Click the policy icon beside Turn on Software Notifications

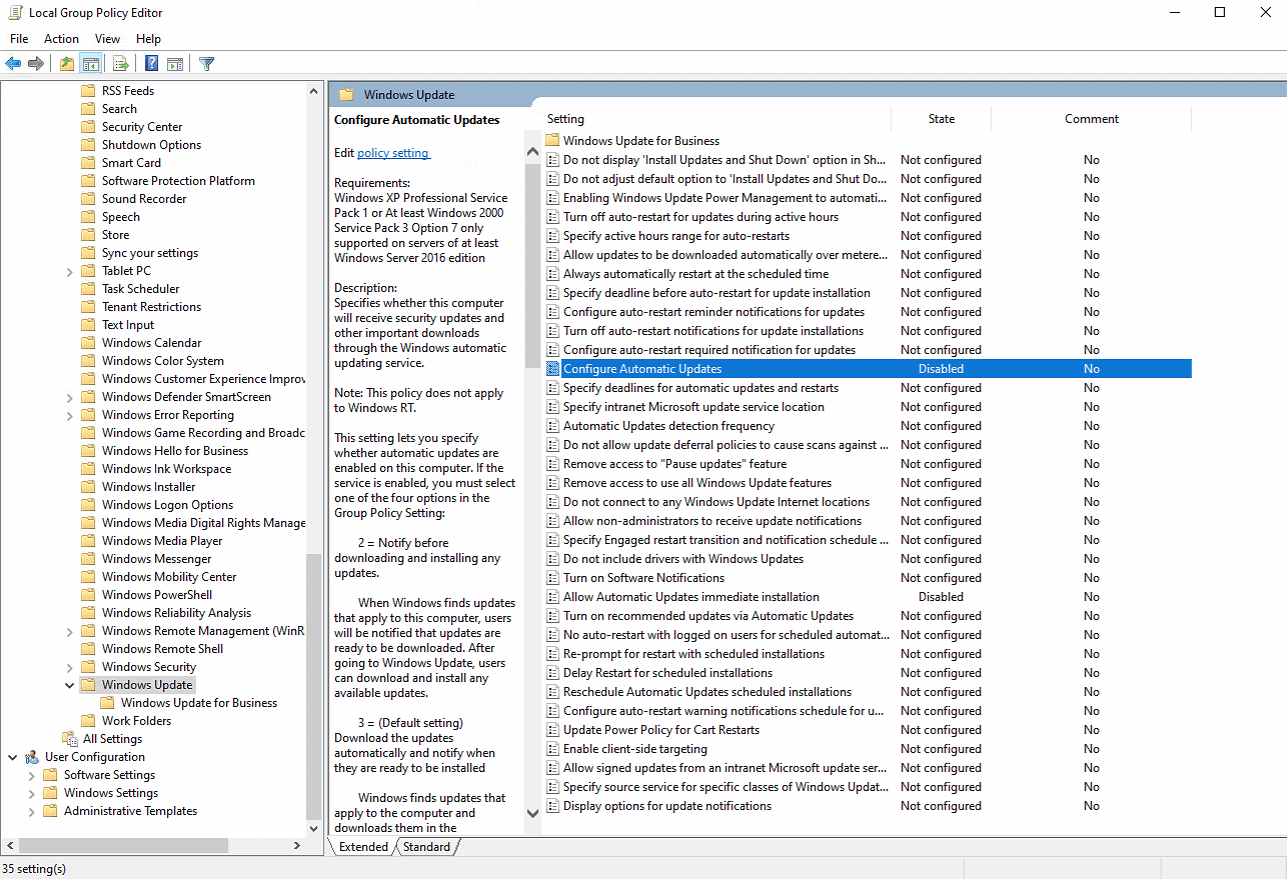(553, 578)
